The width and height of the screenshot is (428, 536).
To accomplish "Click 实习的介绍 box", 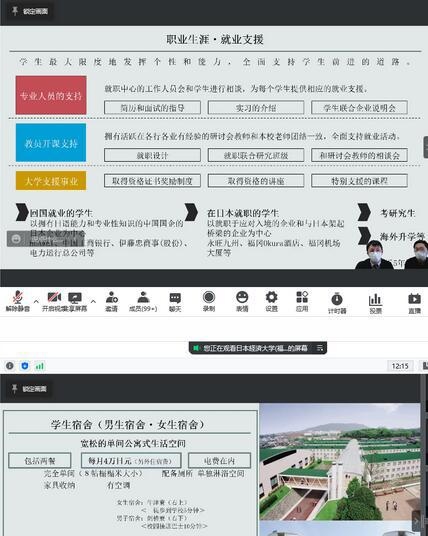I will pos(256,107).
